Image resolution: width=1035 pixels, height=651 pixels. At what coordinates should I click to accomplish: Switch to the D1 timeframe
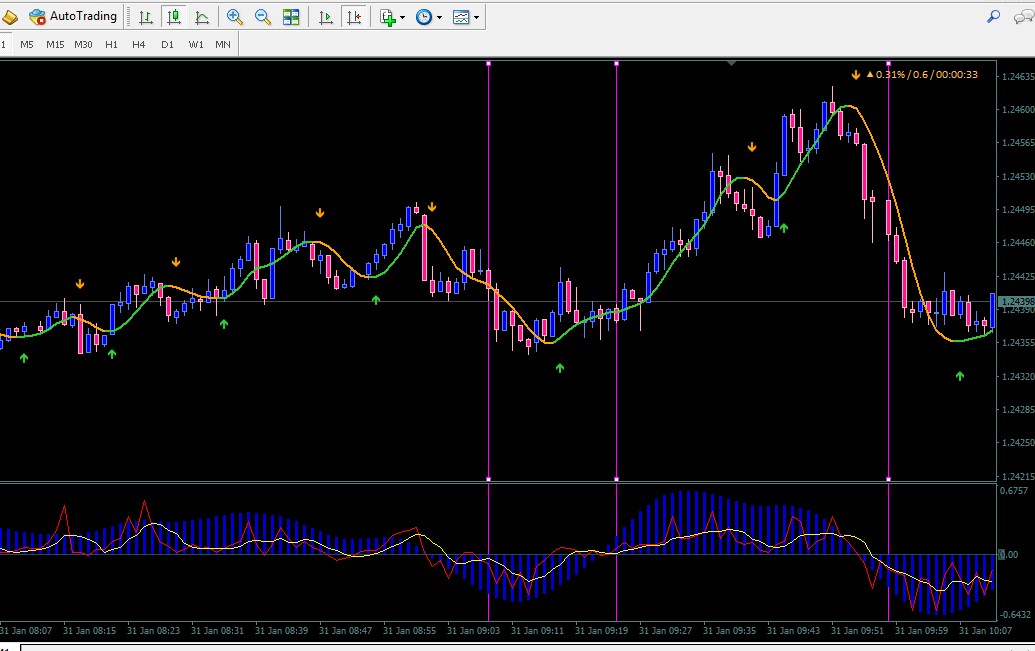pos(168,44)
